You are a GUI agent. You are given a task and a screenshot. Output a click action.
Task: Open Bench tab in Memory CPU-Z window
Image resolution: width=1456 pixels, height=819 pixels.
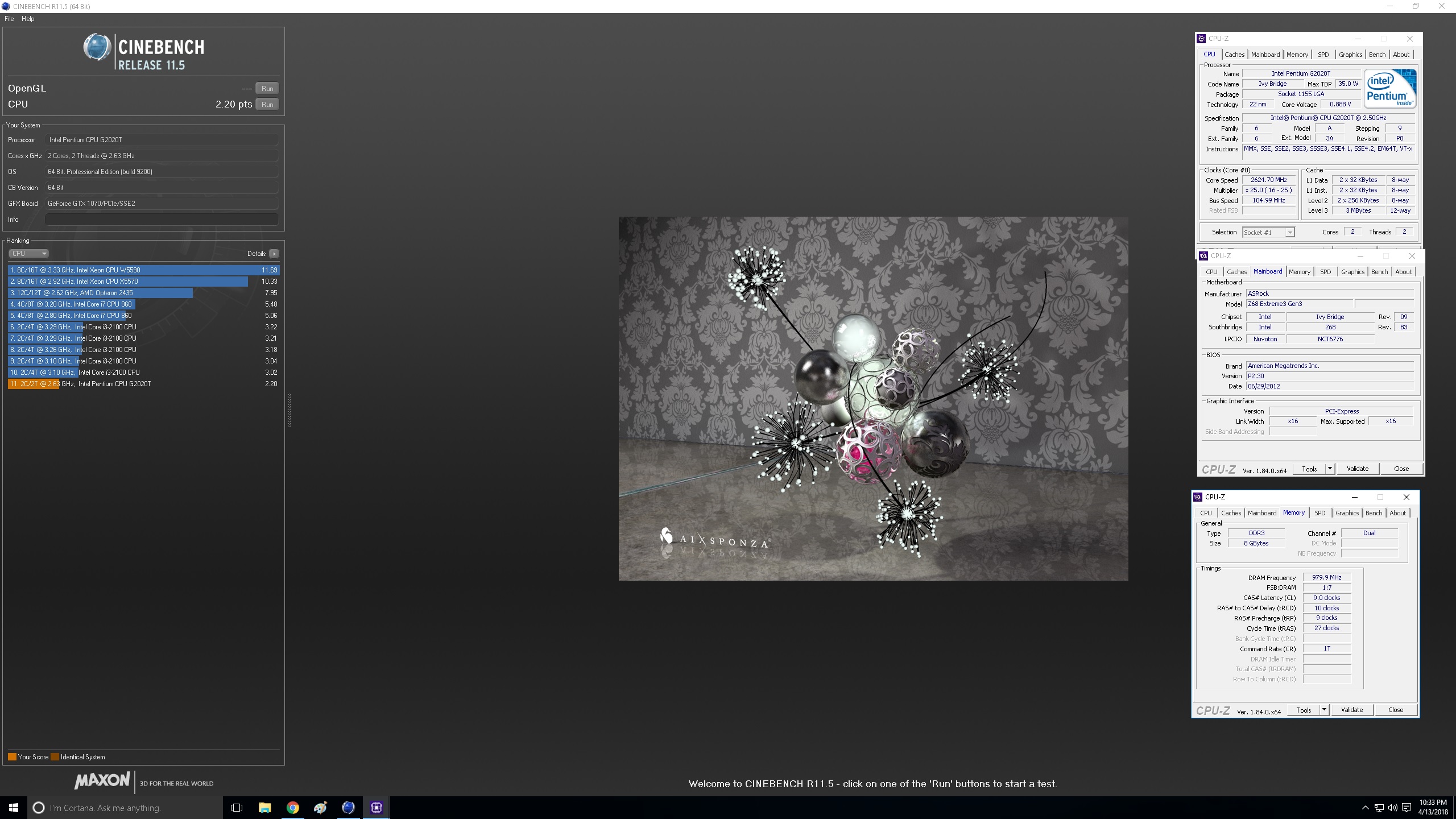[x=1374, y=513]
